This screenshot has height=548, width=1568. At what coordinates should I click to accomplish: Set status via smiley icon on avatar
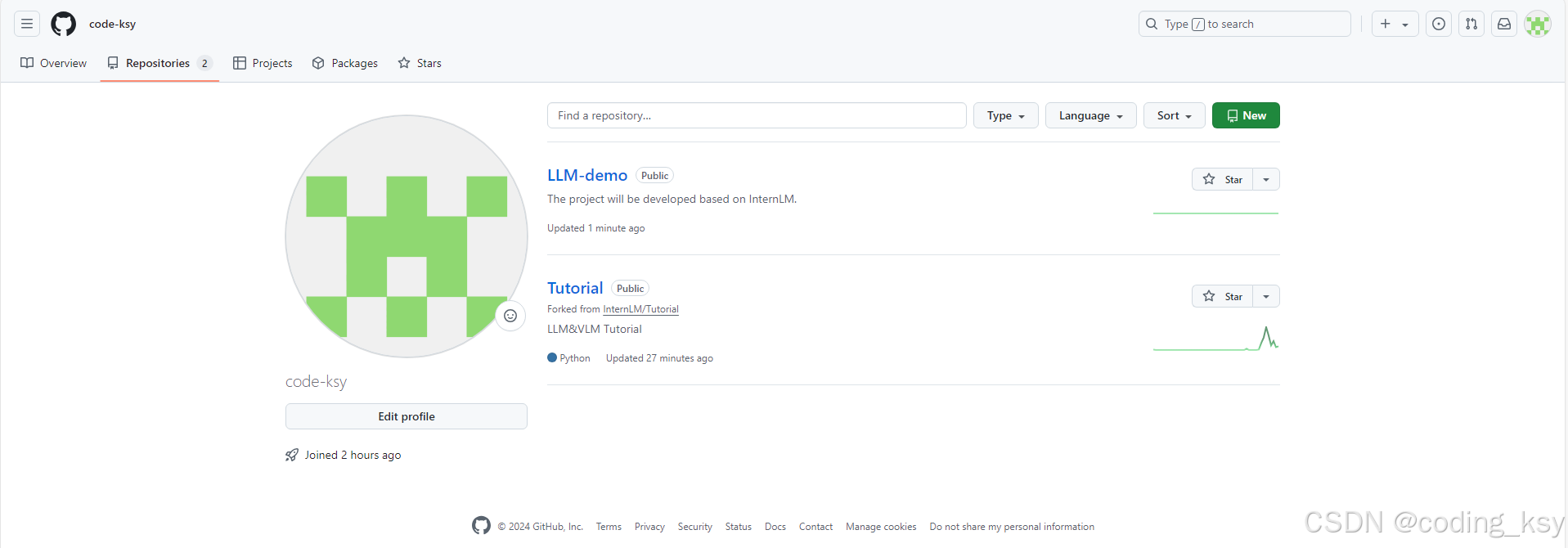coord(510,316)
